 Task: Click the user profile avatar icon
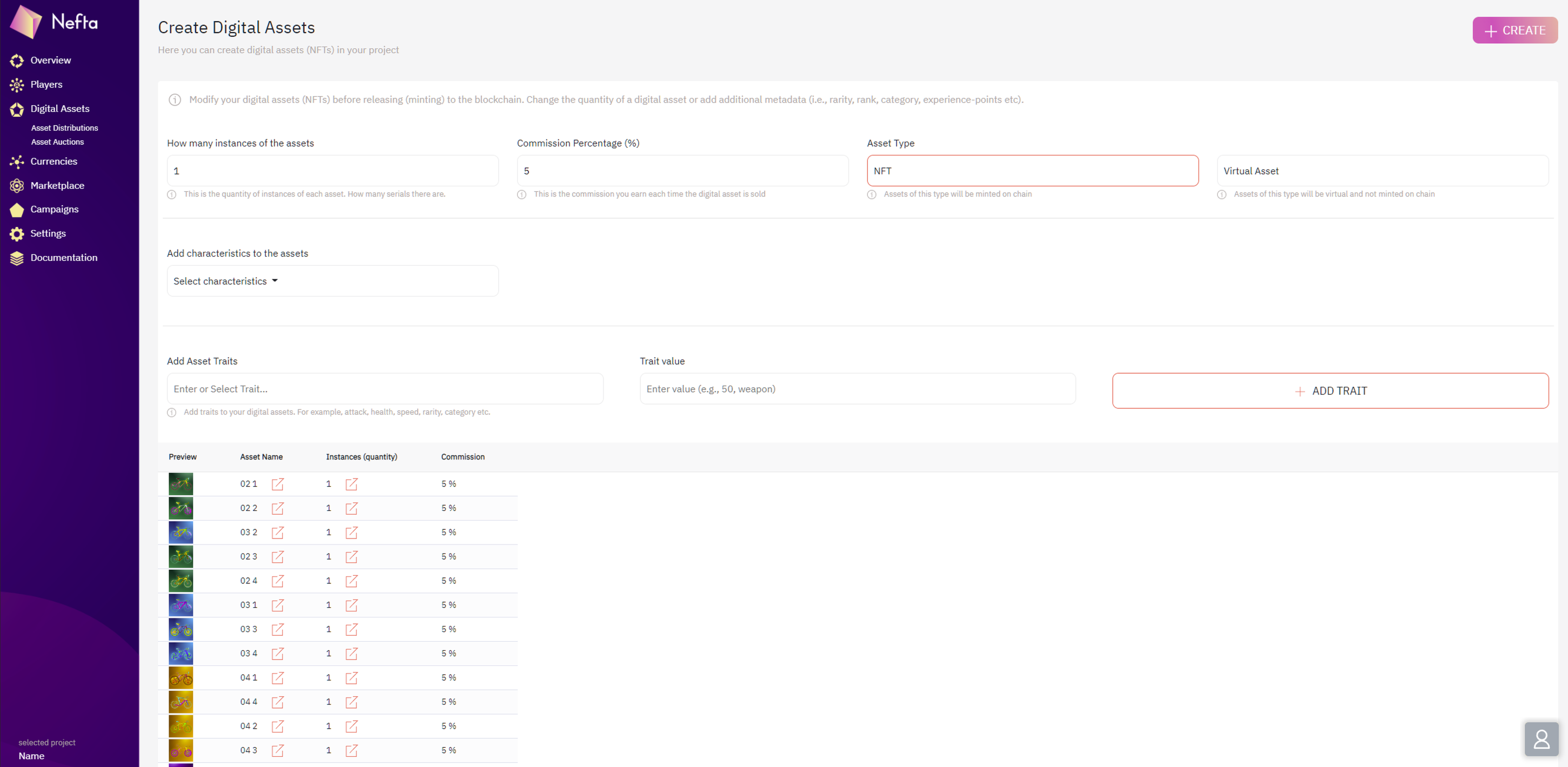[1541, 739]
